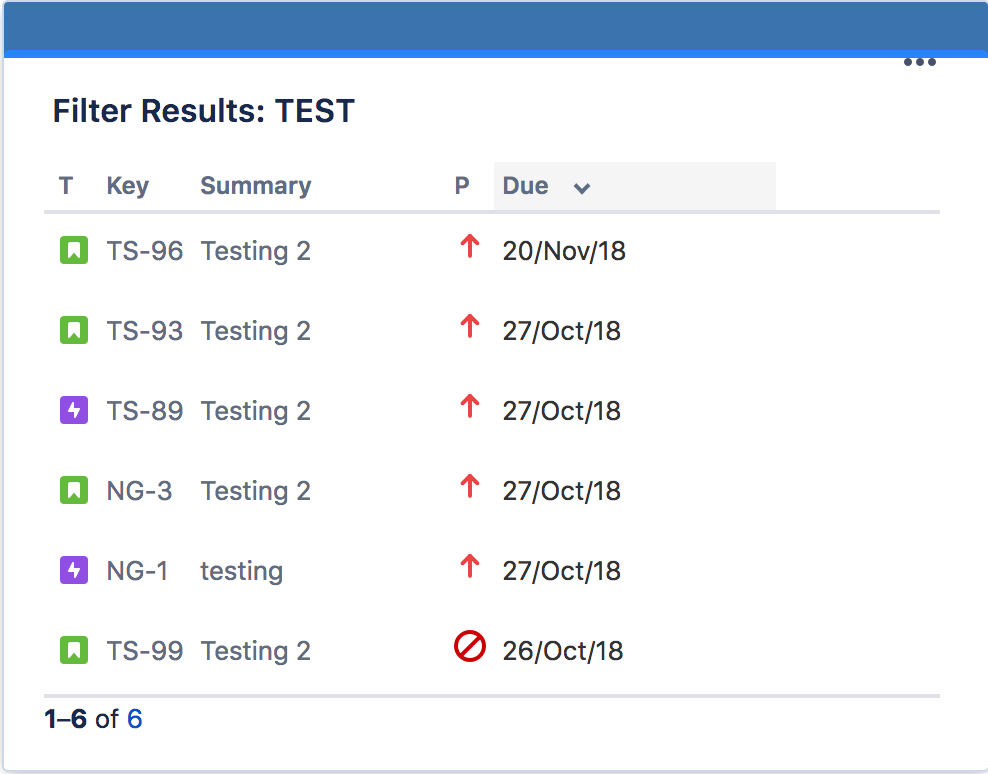The height and width of the screenshot is (774, 988).
Task: Click the priority arrow beside NG-1
Action: pos(469,567)
